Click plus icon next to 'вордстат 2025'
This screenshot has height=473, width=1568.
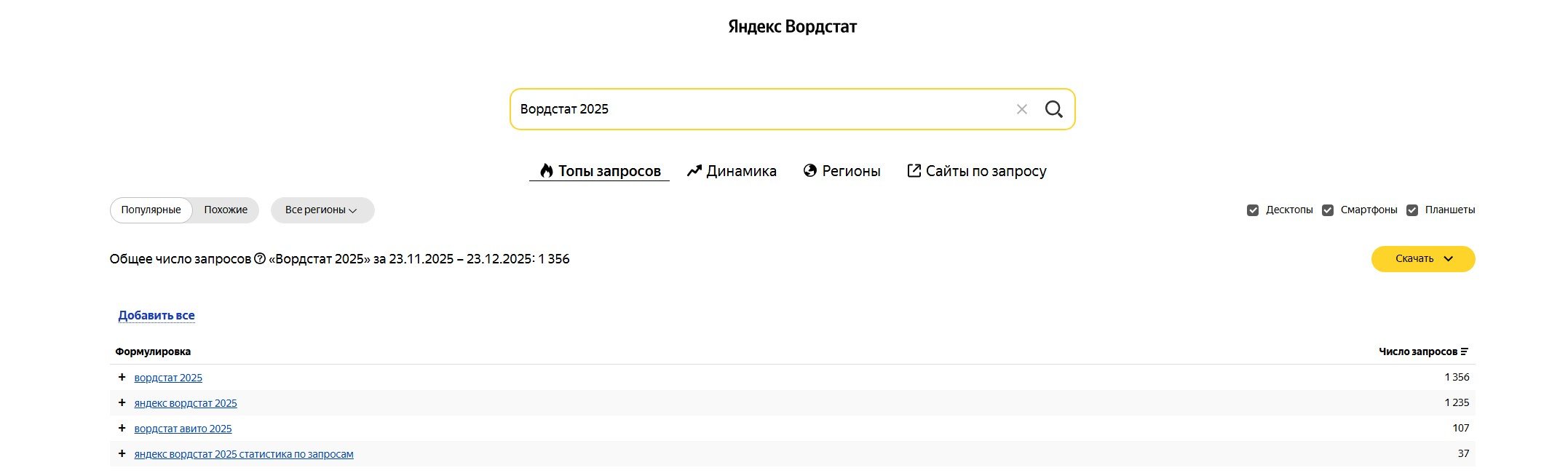pos(122,378)
